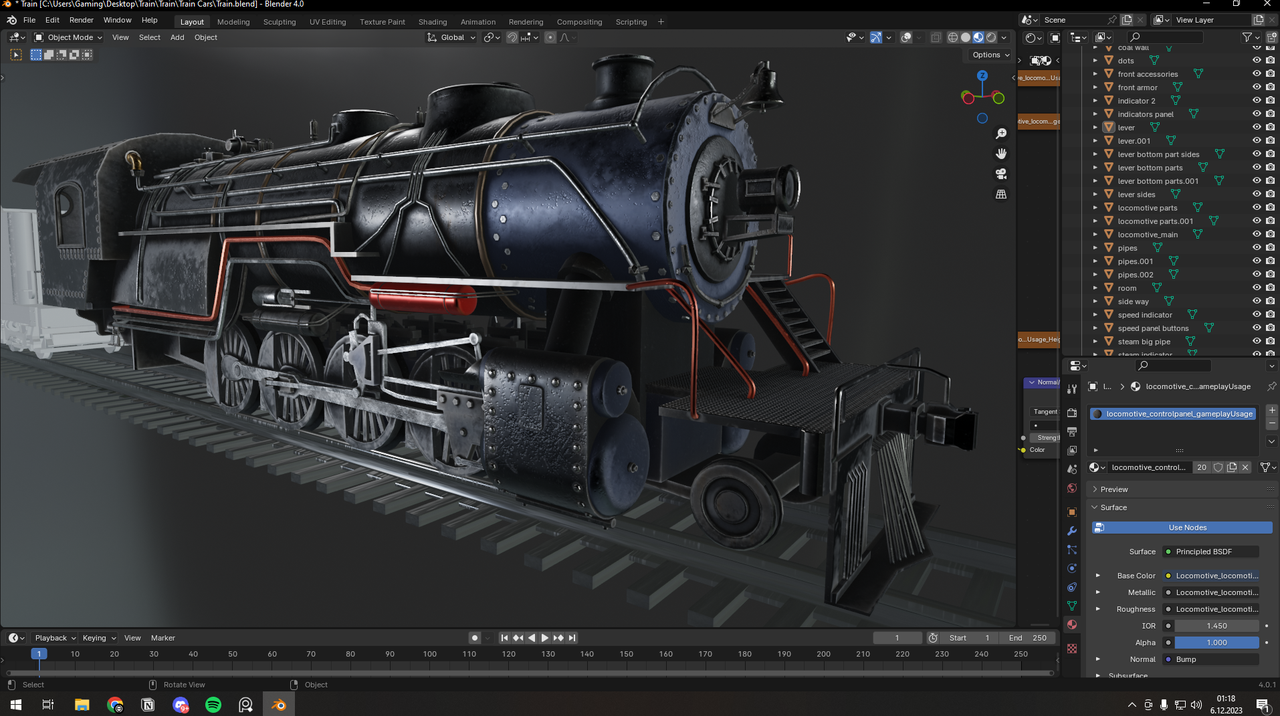The image size is (1280, 716).
Task: Switch to material preview shading
Action: coord(978,37)
